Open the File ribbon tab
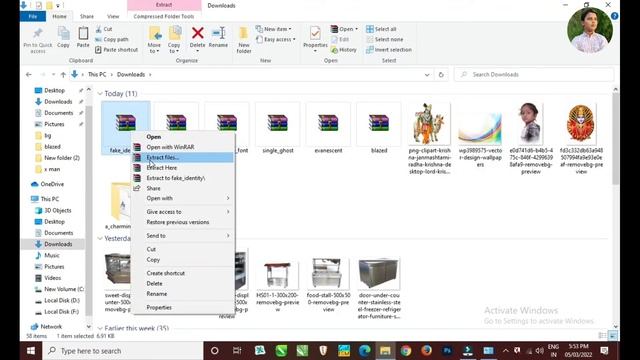 [33, 16]
